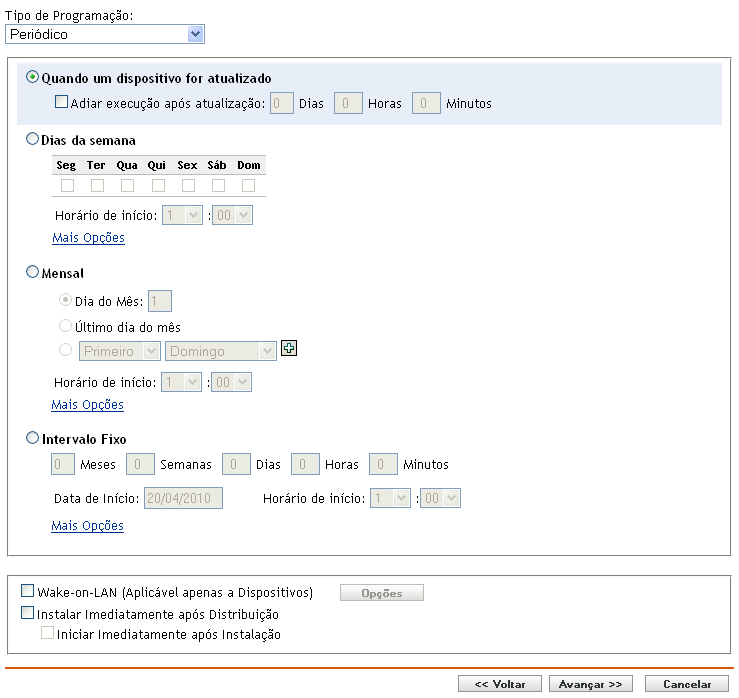This screenshot has height=698, width=739.
Task: Click the Dias field for adiar execução
Action: point(282,103)
